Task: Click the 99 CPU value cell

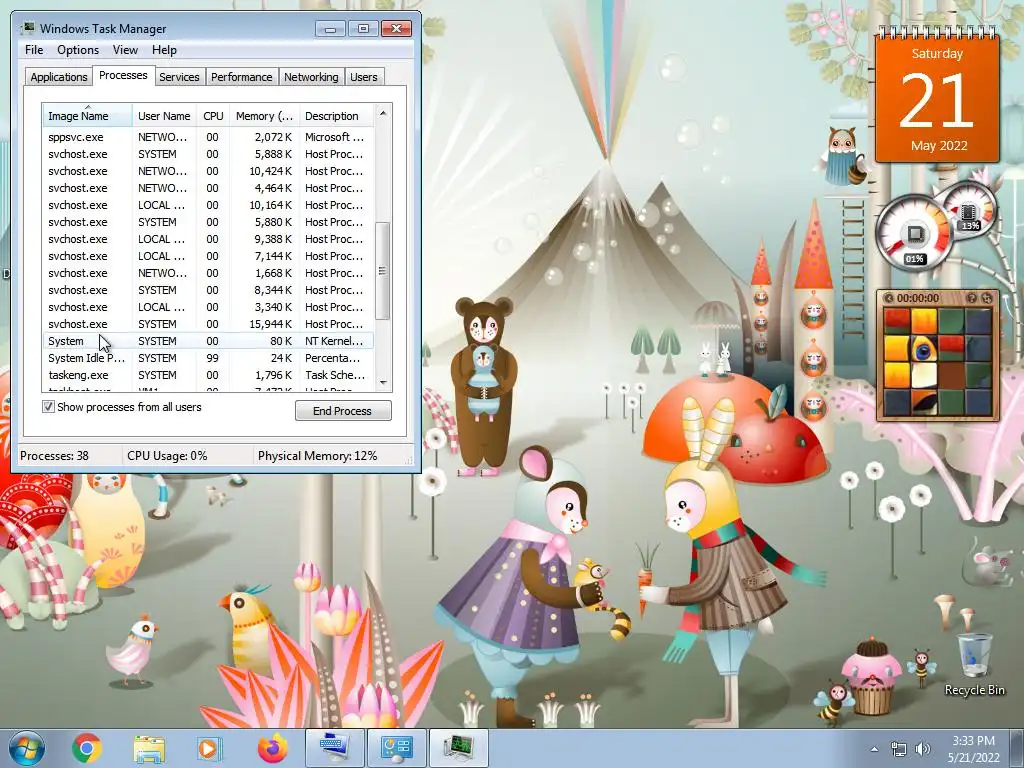Action: tap(212, 358)
